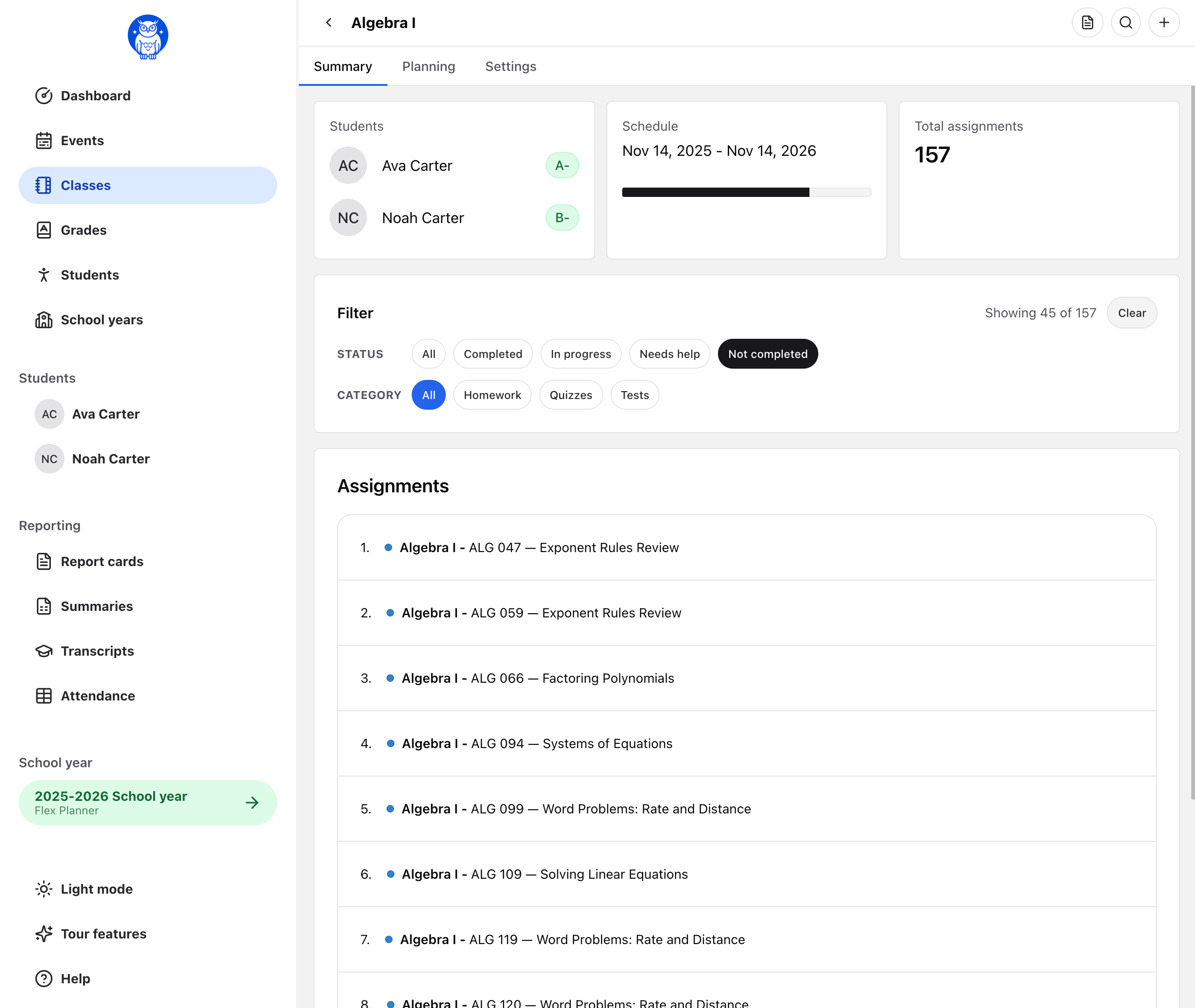Go back using the header arrow
The image size is (1195, 1008).
pos(329,23)
